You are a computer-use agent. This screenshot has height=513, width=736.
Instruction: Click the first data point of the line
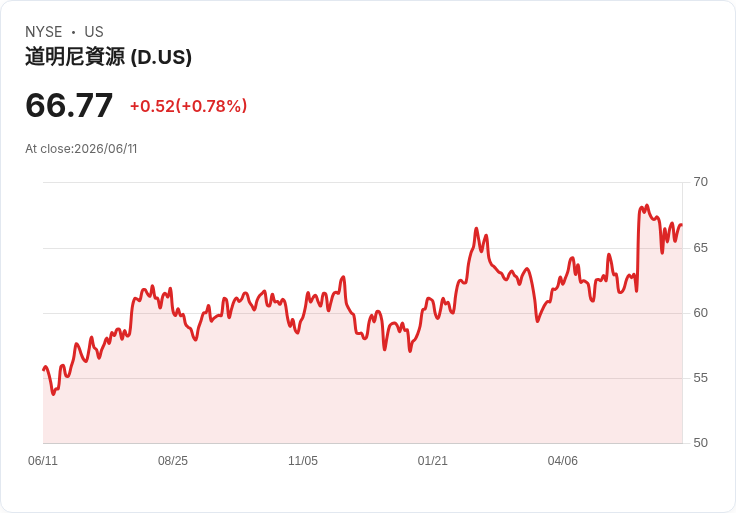(x=43, y=369)
